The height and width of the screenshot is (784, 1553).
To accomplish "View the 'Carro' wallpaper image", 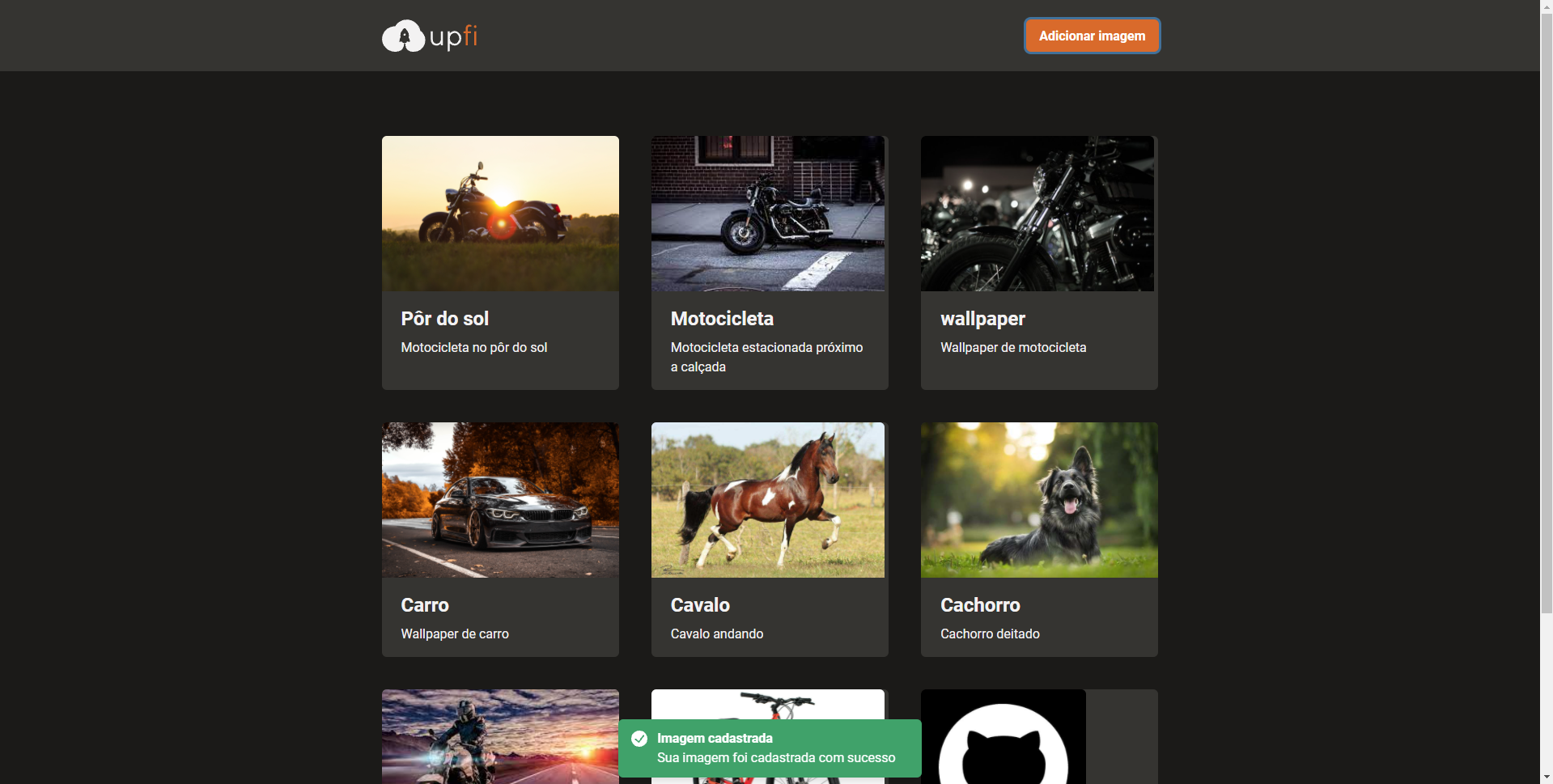I will point(499,499).
